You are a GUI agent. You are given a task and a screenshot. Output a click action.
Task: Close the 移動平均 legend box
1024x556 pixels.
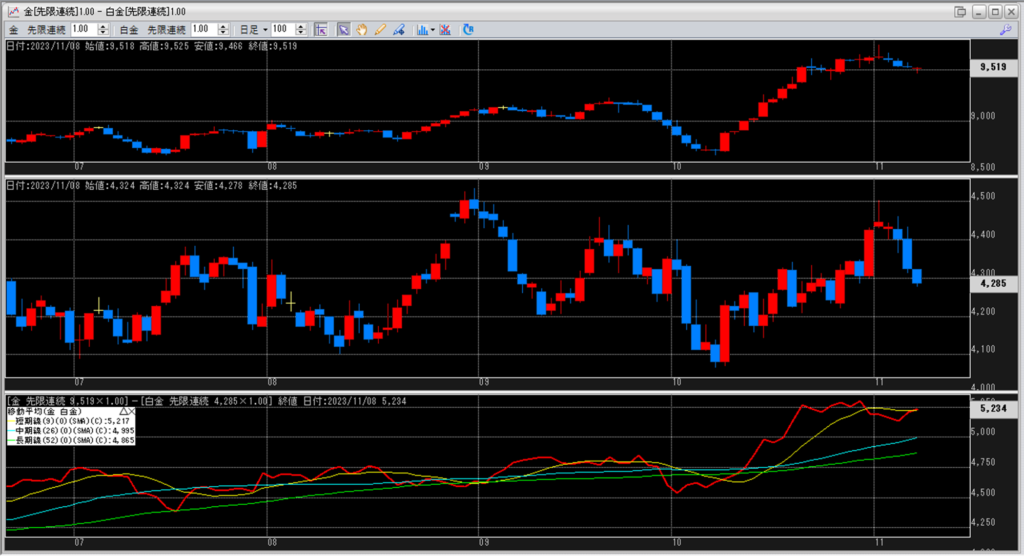(131, 411)
